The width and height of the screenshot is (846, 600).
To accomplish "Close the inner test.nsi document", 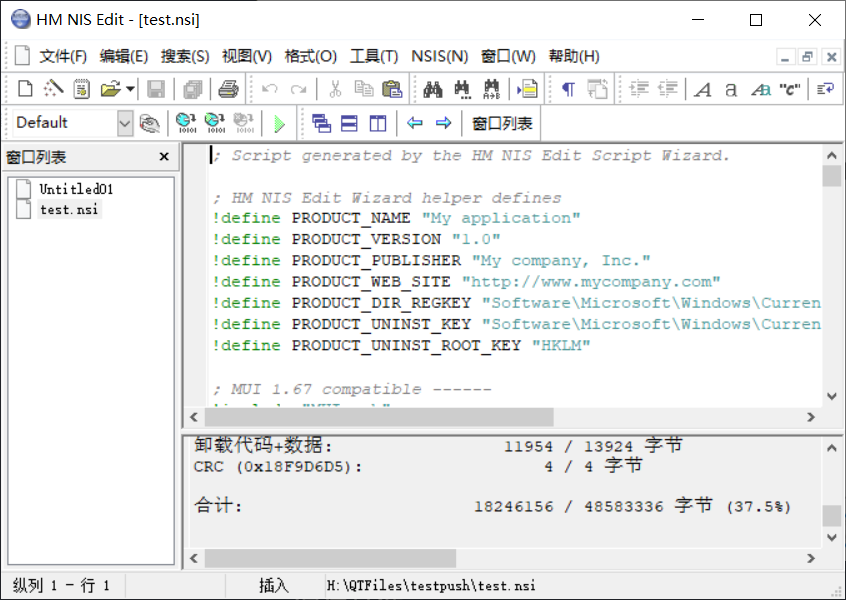I will tap(831, 57).
